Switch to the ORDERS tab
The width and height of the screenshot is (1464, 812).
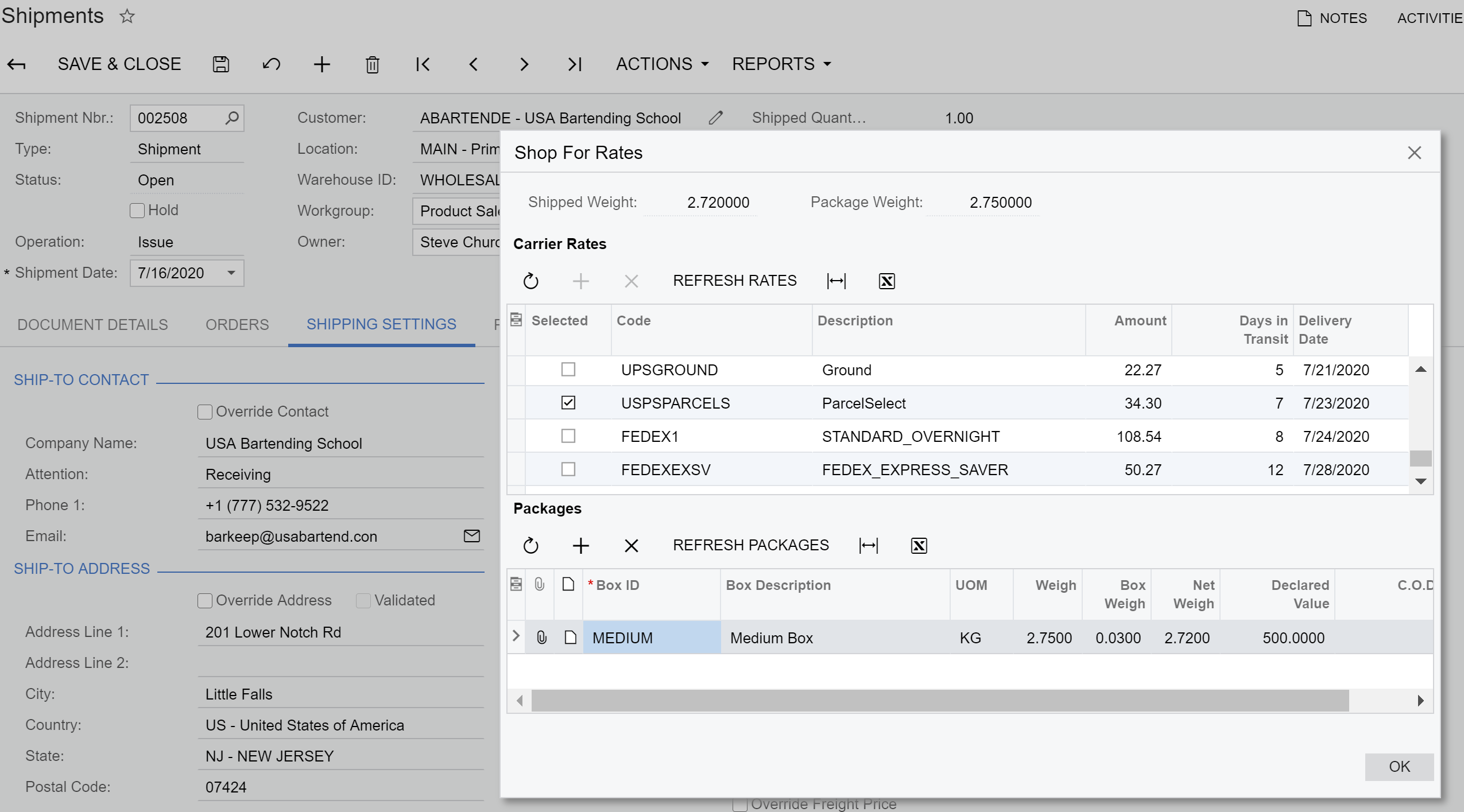point(237,324)
